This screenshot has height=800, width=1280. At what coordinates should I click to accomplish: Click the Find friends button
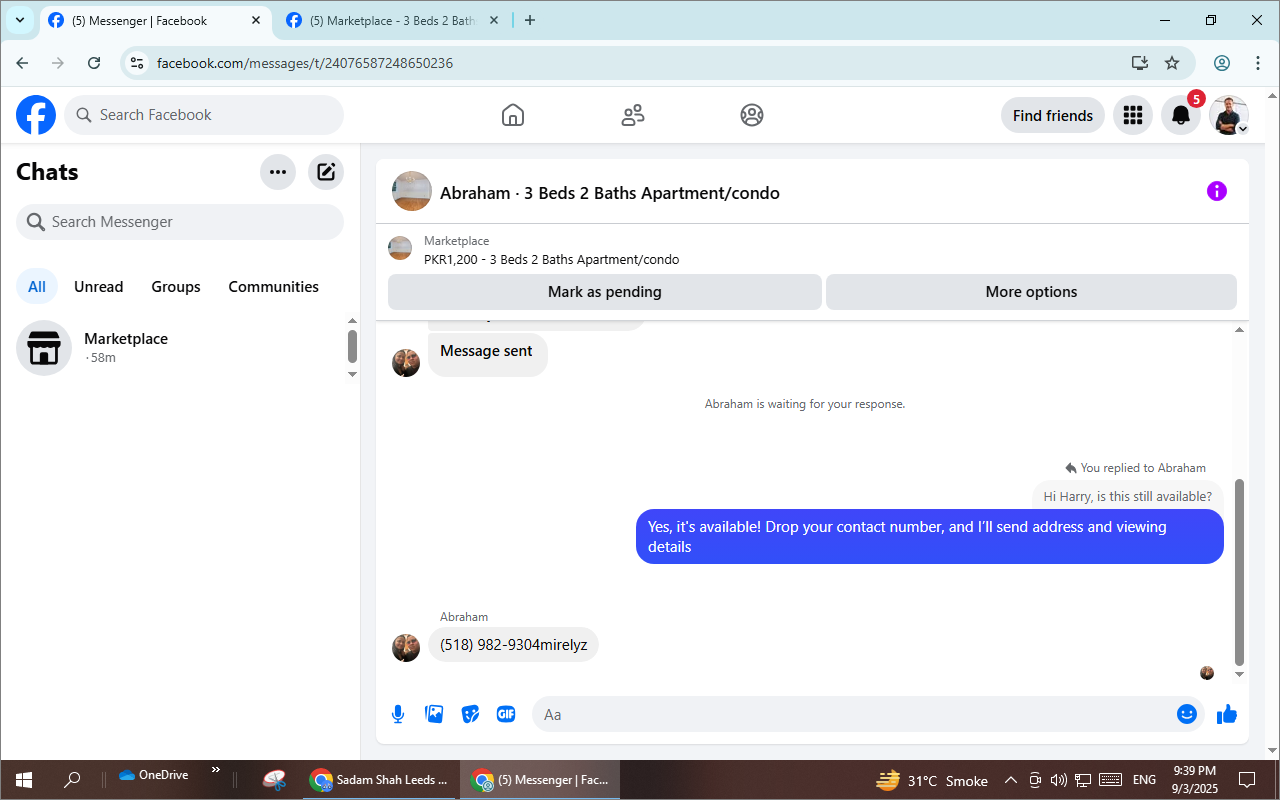coord(1053,115)
